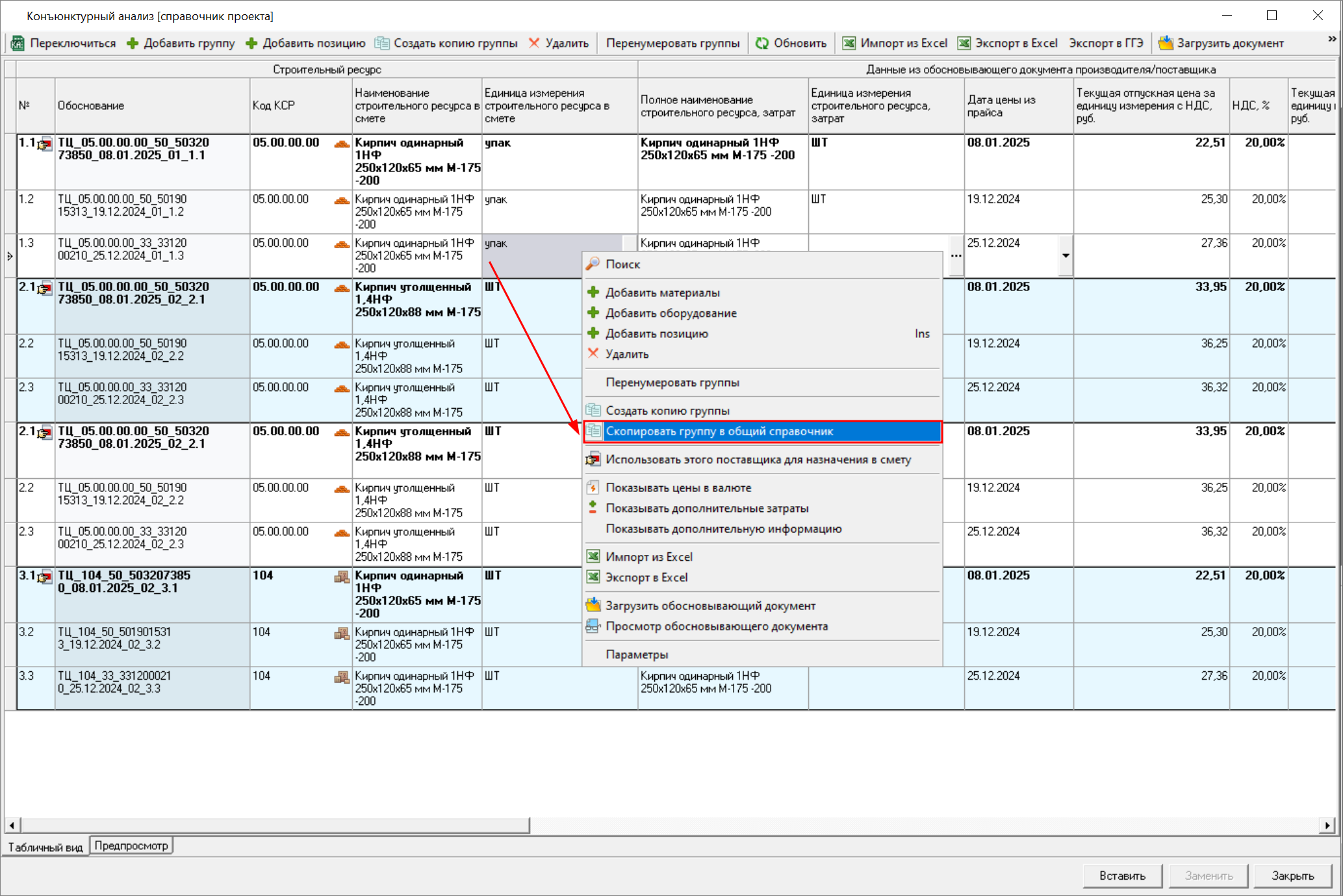Choose Загрузить обосновывающий документ
1343x896 pixels.
[x=762, y=606]
